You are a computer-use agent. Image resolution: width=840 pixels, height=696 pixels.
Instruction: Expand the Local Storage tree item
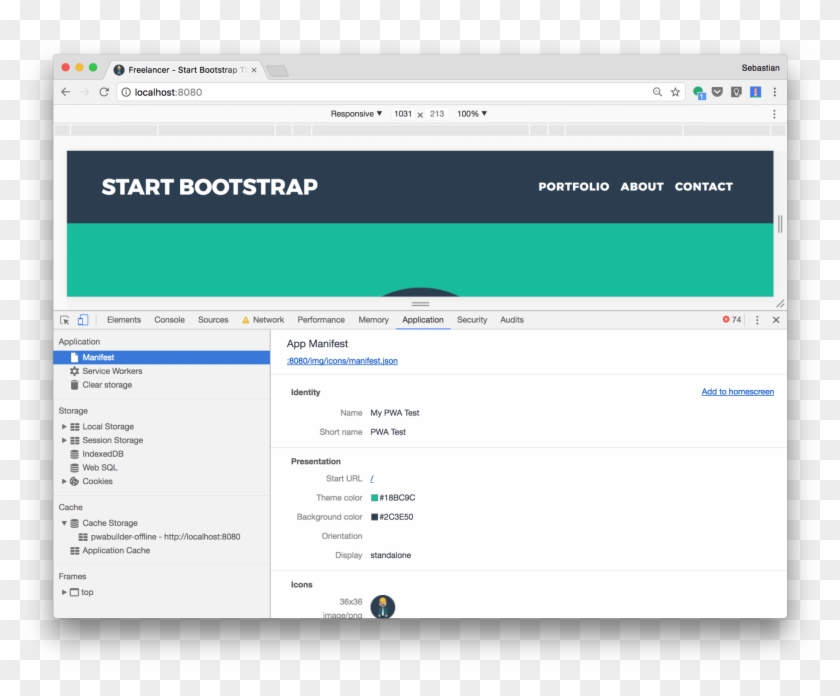(x=64, y=426)
